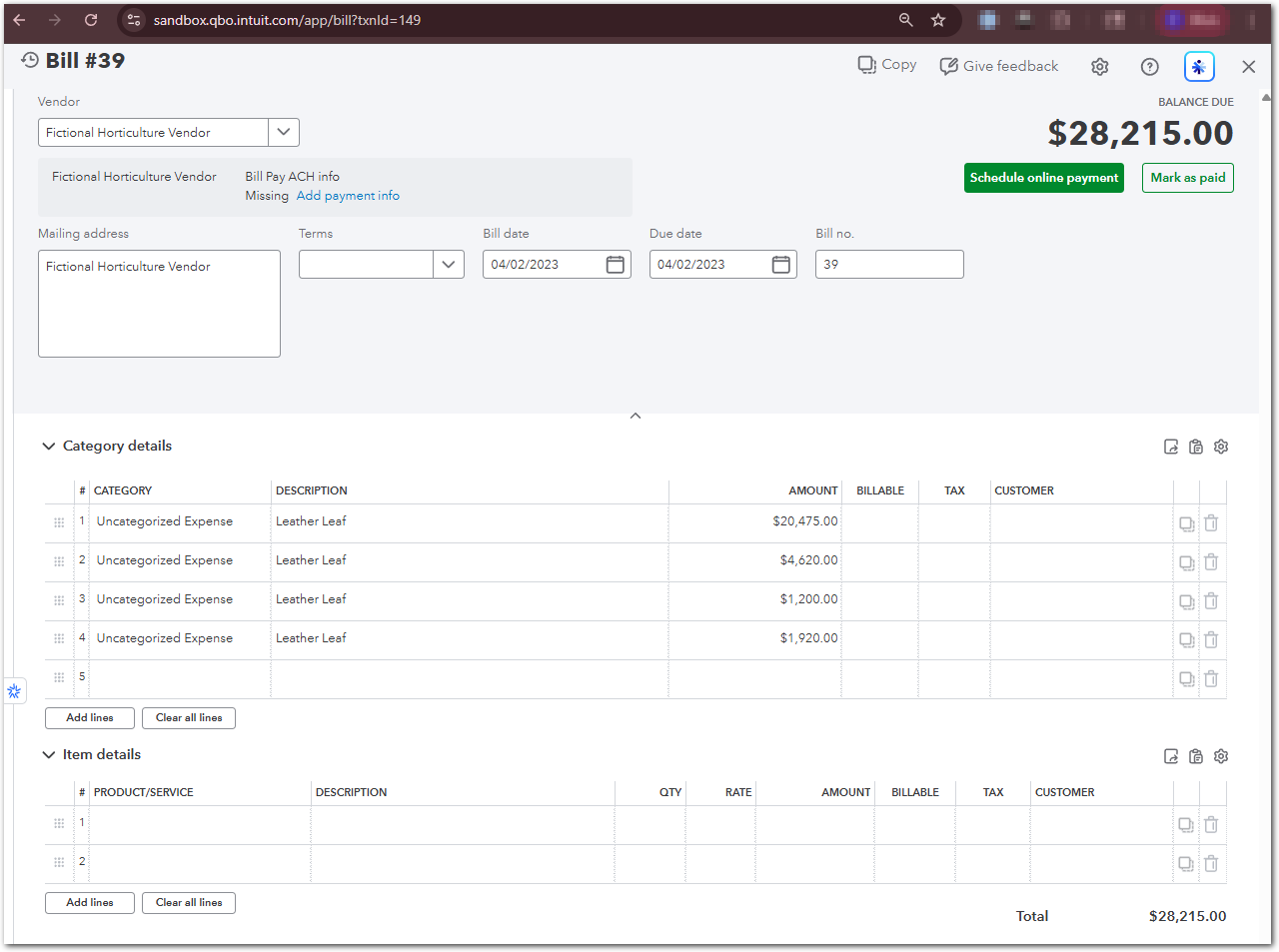
Task: Collapse Item details section
Action: (48, 755)
